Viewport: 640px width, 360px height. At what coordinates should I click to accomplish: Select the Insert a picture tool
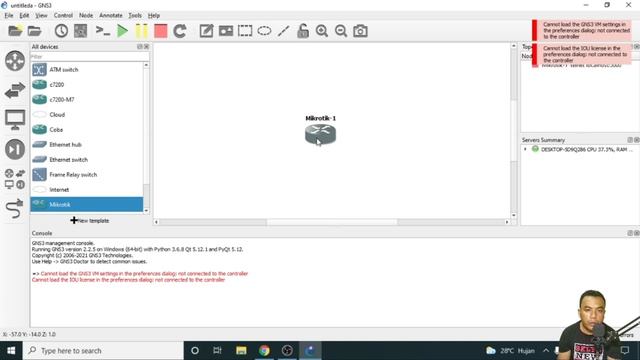(x=226, y=31)
